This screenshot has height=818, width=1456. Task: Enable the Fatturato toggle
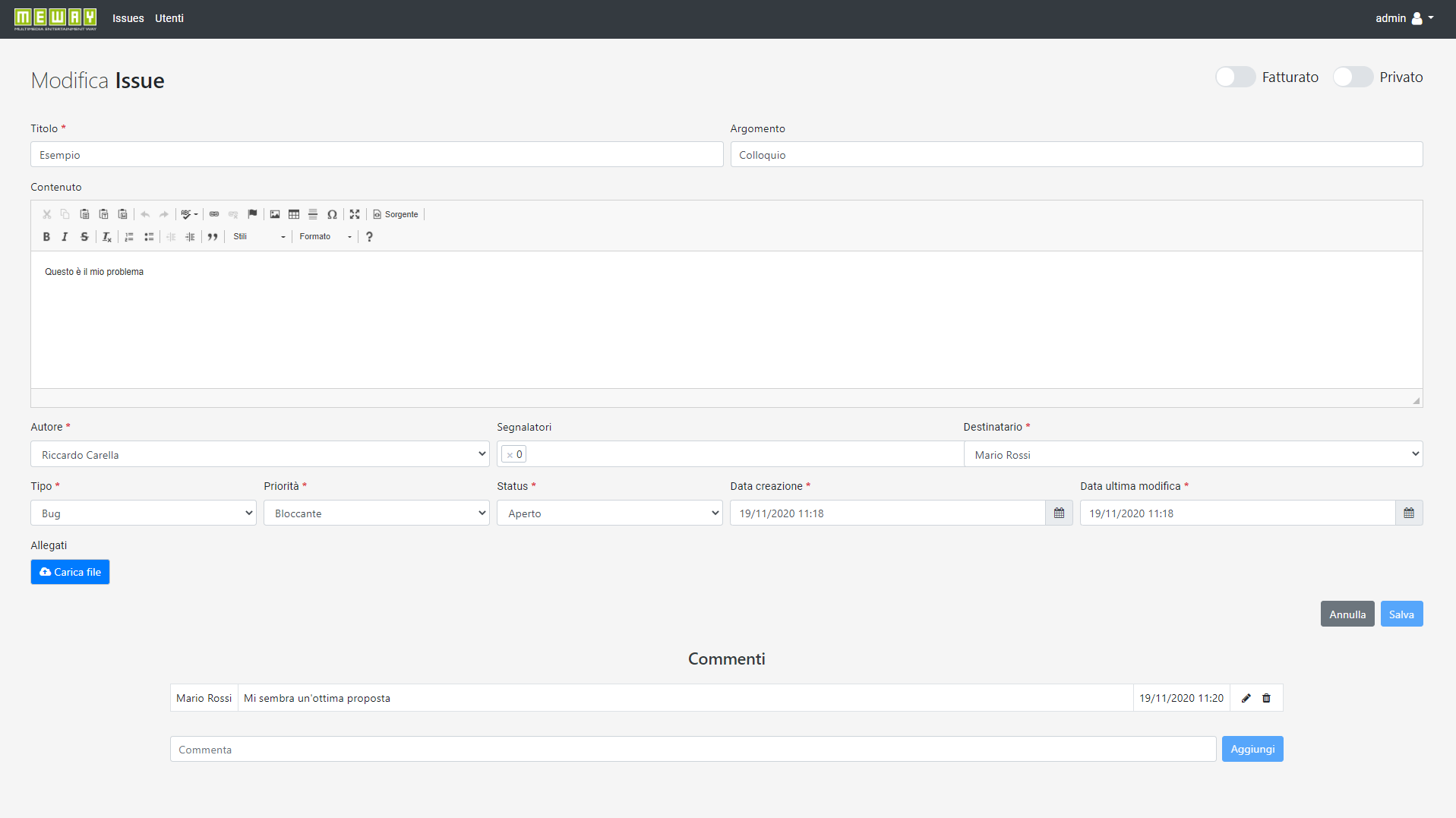(1235, 77)
